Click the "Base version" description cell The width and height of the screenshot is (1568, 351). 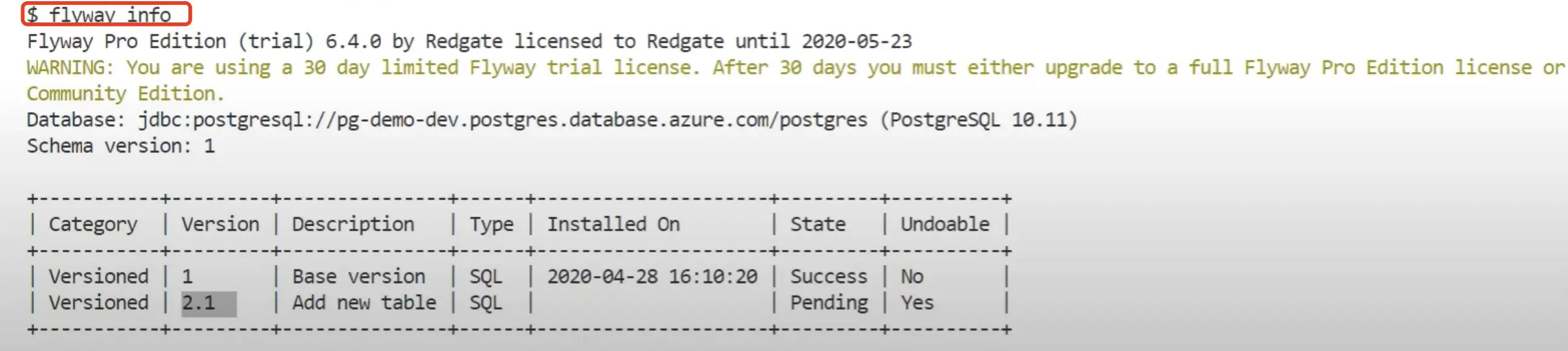click(x=358, y=277)
